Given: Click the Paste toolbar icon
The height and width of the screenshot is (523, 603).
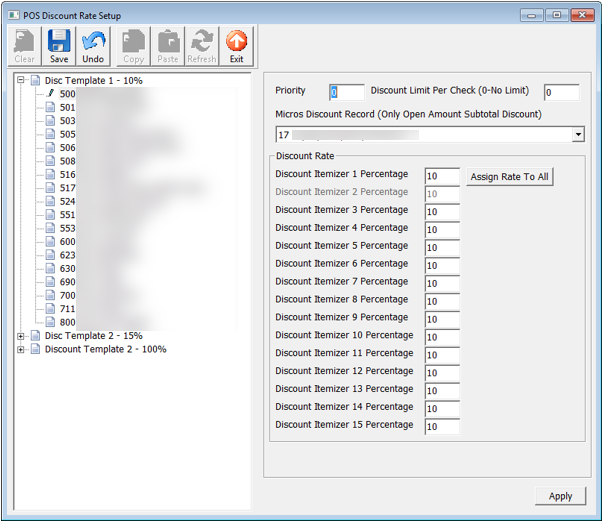Looking at the screenshot, I should (x=168, y=46).
